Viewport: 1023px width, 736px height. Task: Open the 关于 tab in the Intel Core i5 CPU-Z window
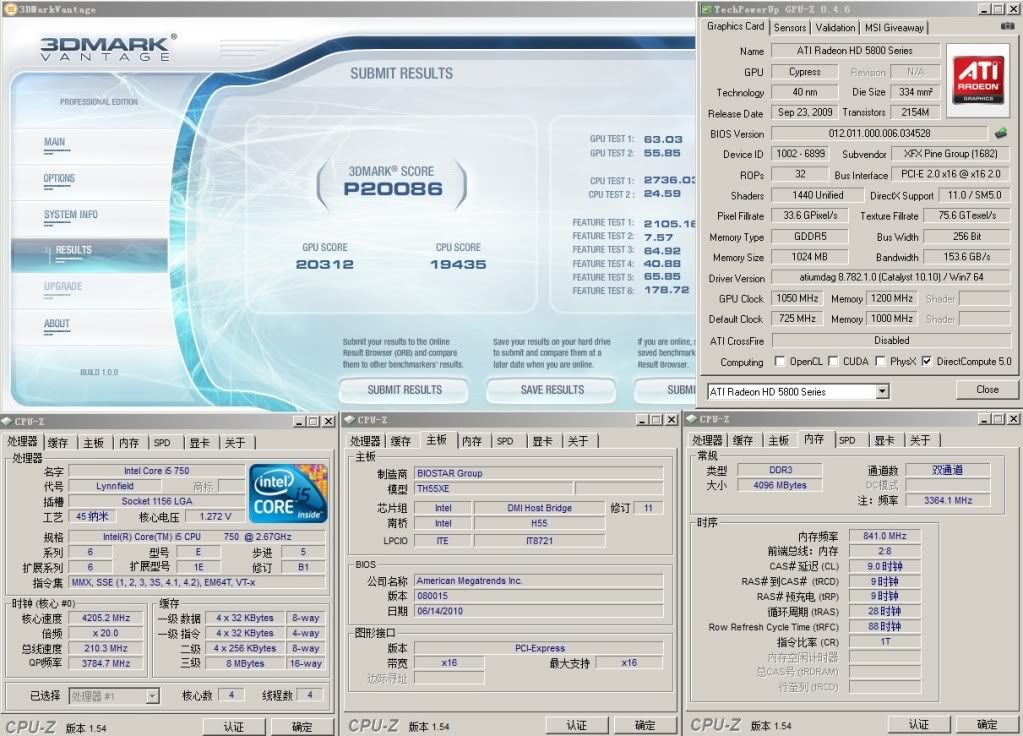click(x=235, y=443)
